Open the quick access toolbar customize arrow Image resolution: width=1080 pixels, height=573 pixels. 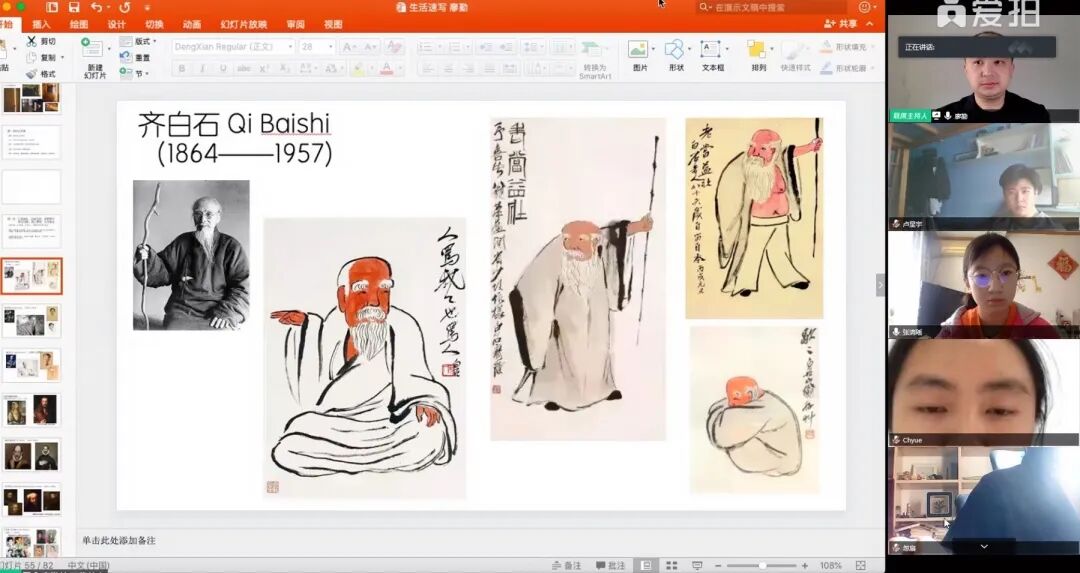click(x=147, y=8)
